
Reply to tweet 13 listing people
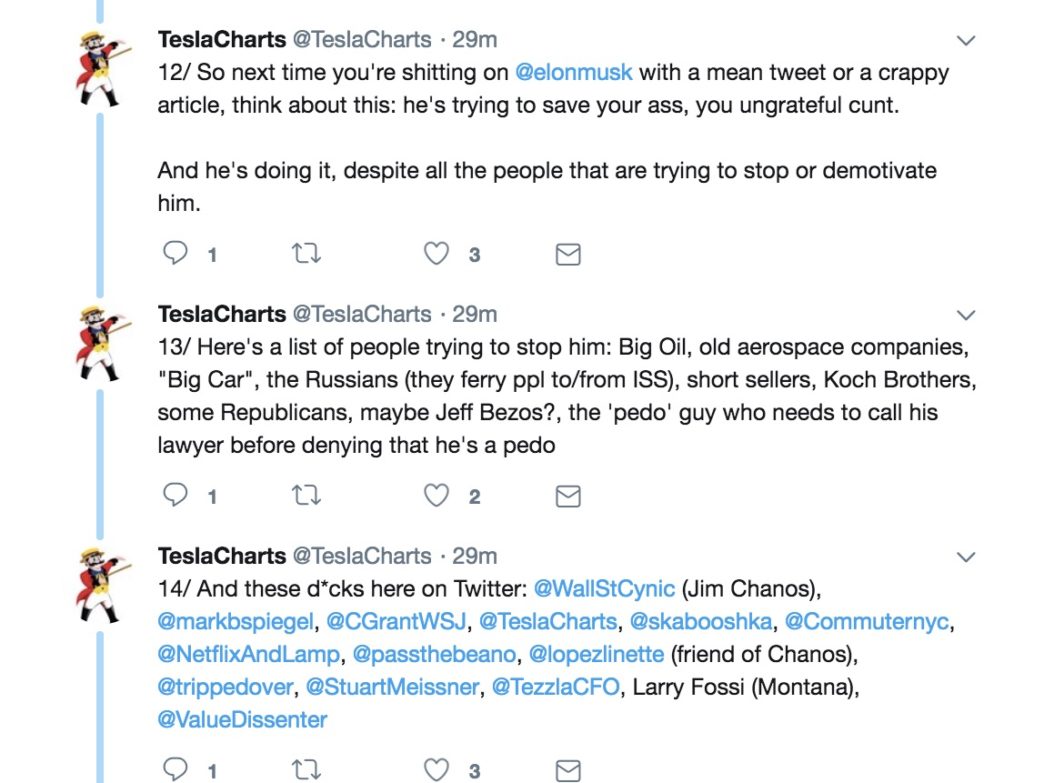coord(176,495)
